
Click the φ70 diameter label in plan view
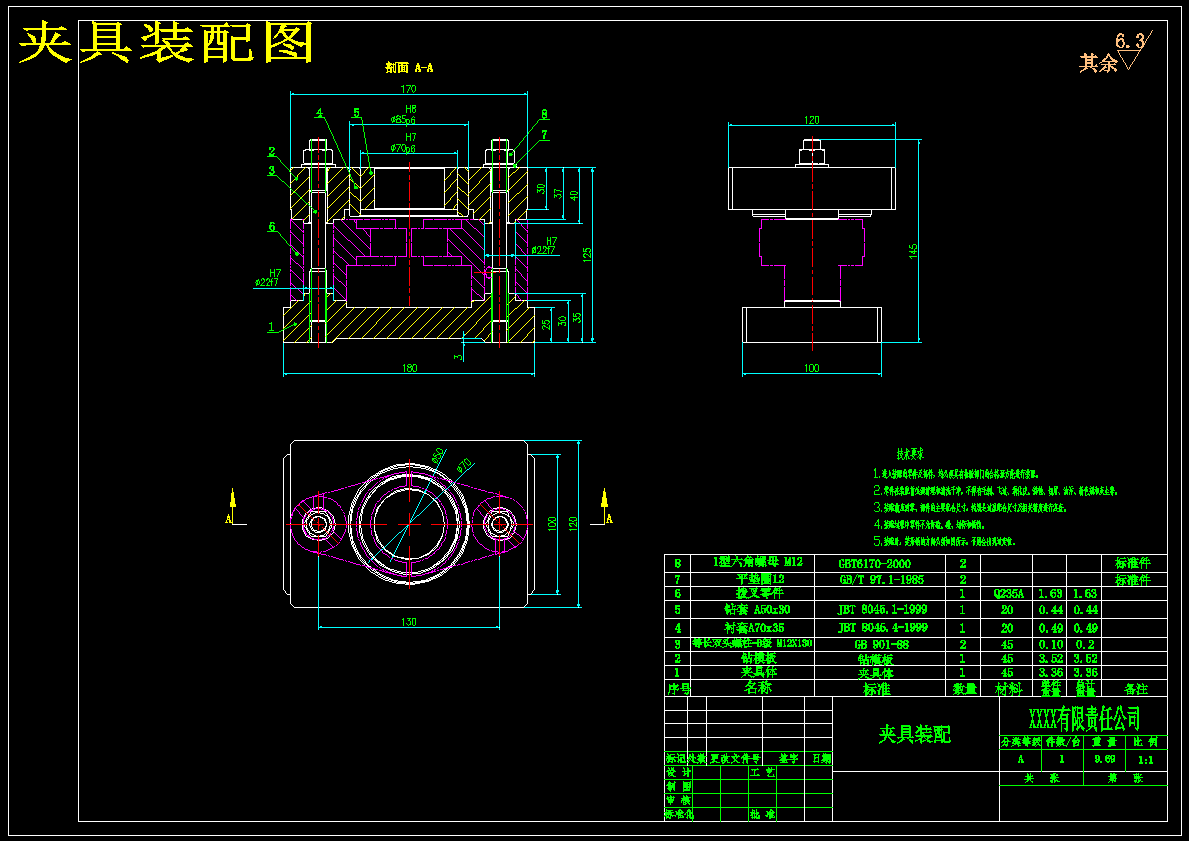pyautogui.click(x=464, y=465)
